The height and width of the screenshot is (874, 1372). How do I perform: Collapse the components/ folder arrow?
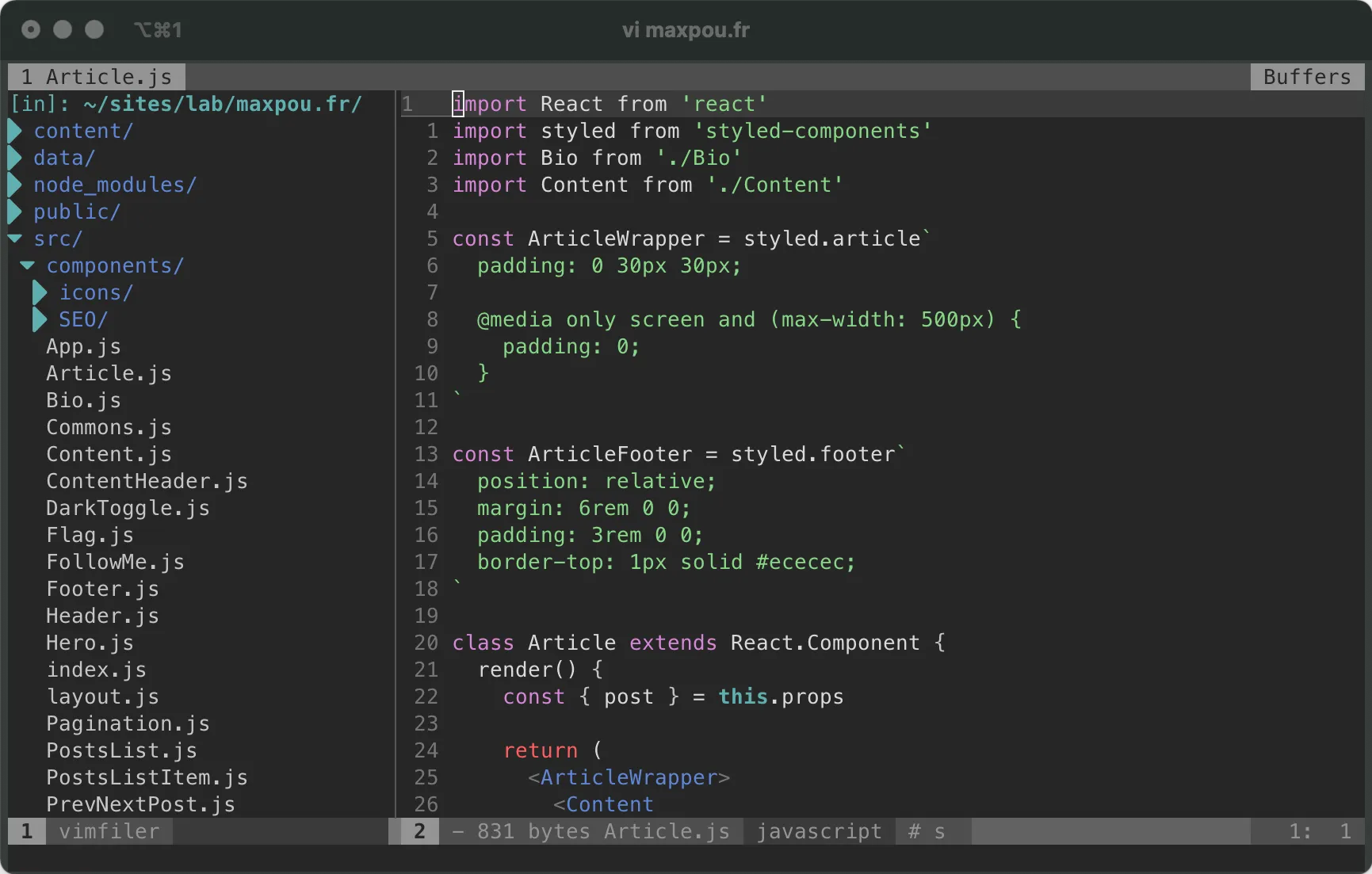click(27, 265)
